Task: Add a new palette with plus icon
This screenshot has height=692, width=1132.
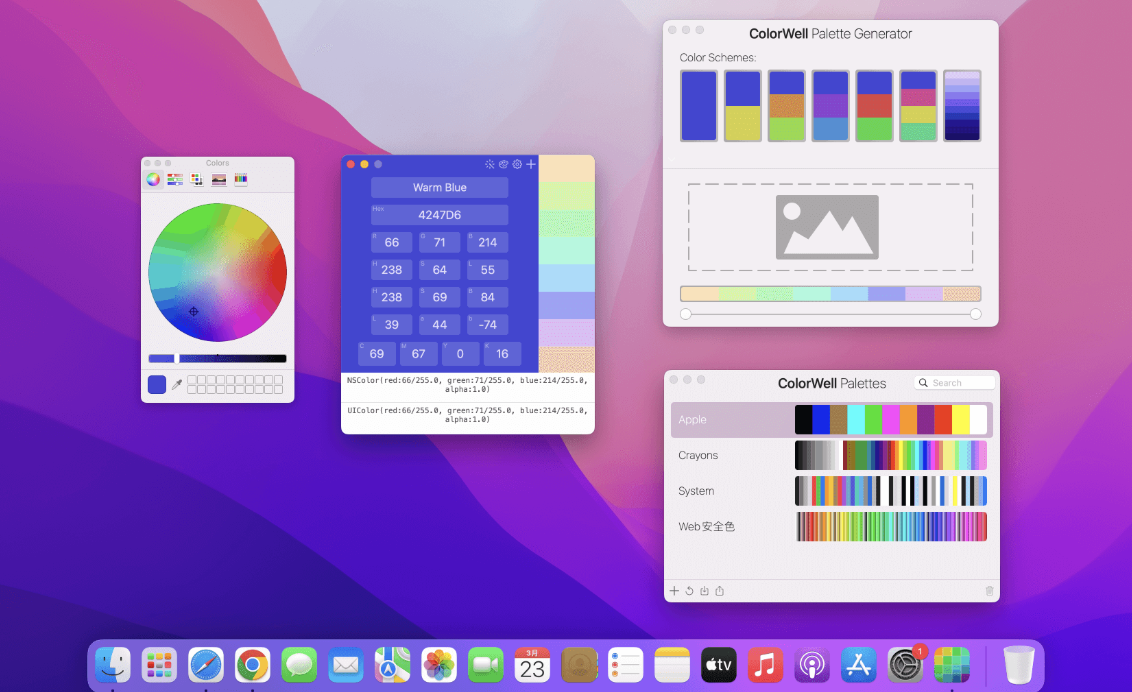Action: (674, 591)
